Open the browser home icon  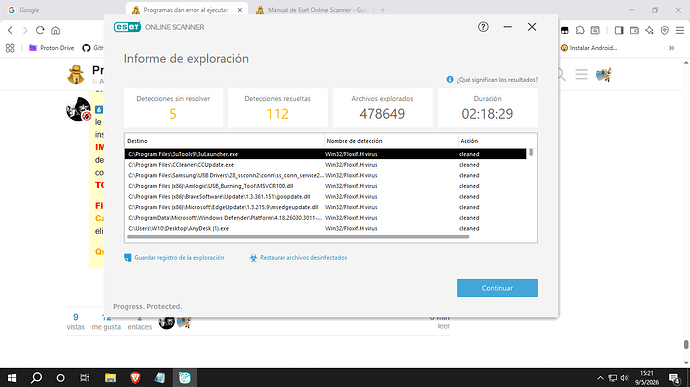pos(55,30)
